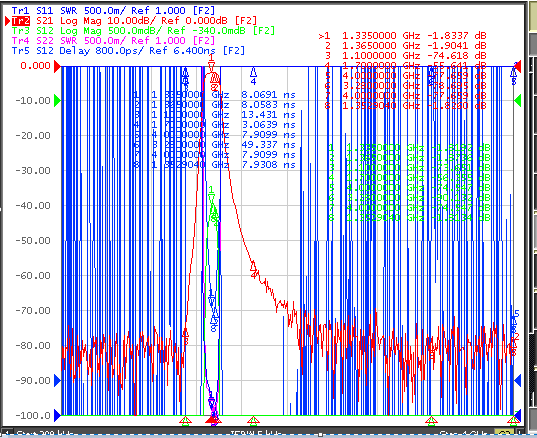537x438 pixels.
Task: Click the red marker 3 readout -74.618 dB
Action: tap(457, 55)
